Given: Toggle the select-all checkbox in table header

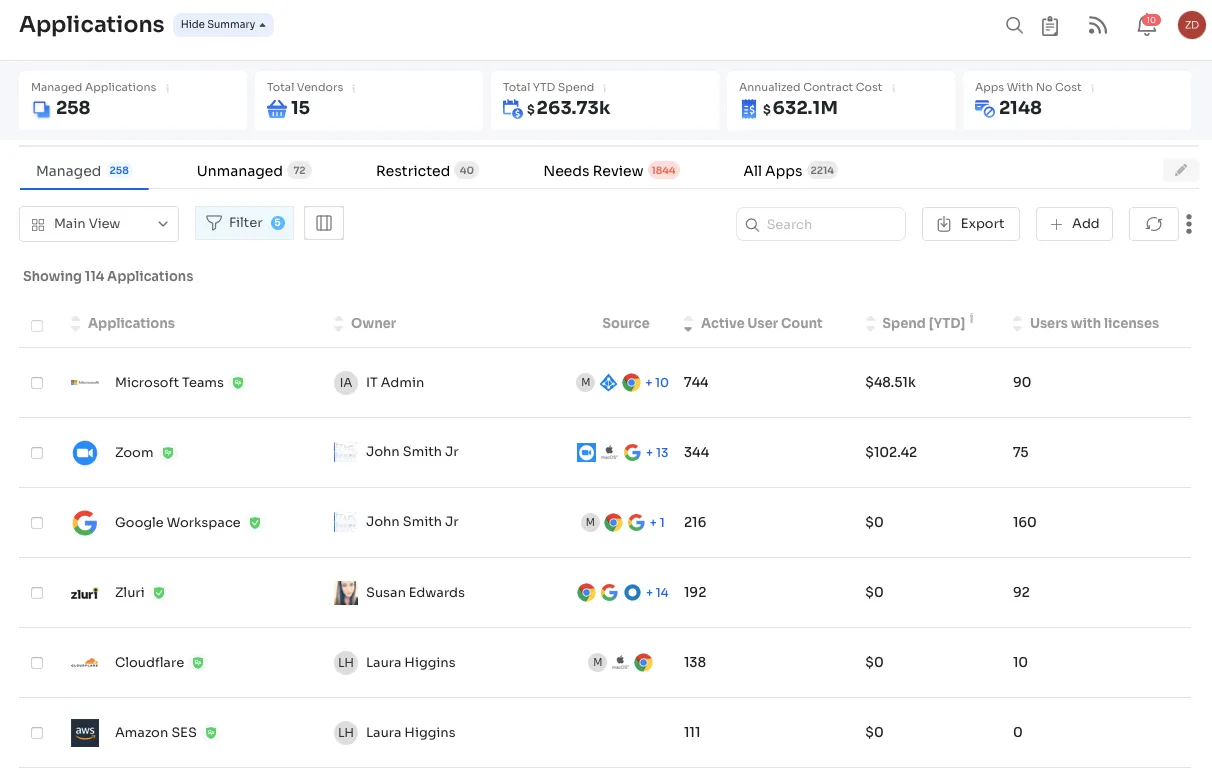Looking at the screenshot, I should (x=37, y=325).
